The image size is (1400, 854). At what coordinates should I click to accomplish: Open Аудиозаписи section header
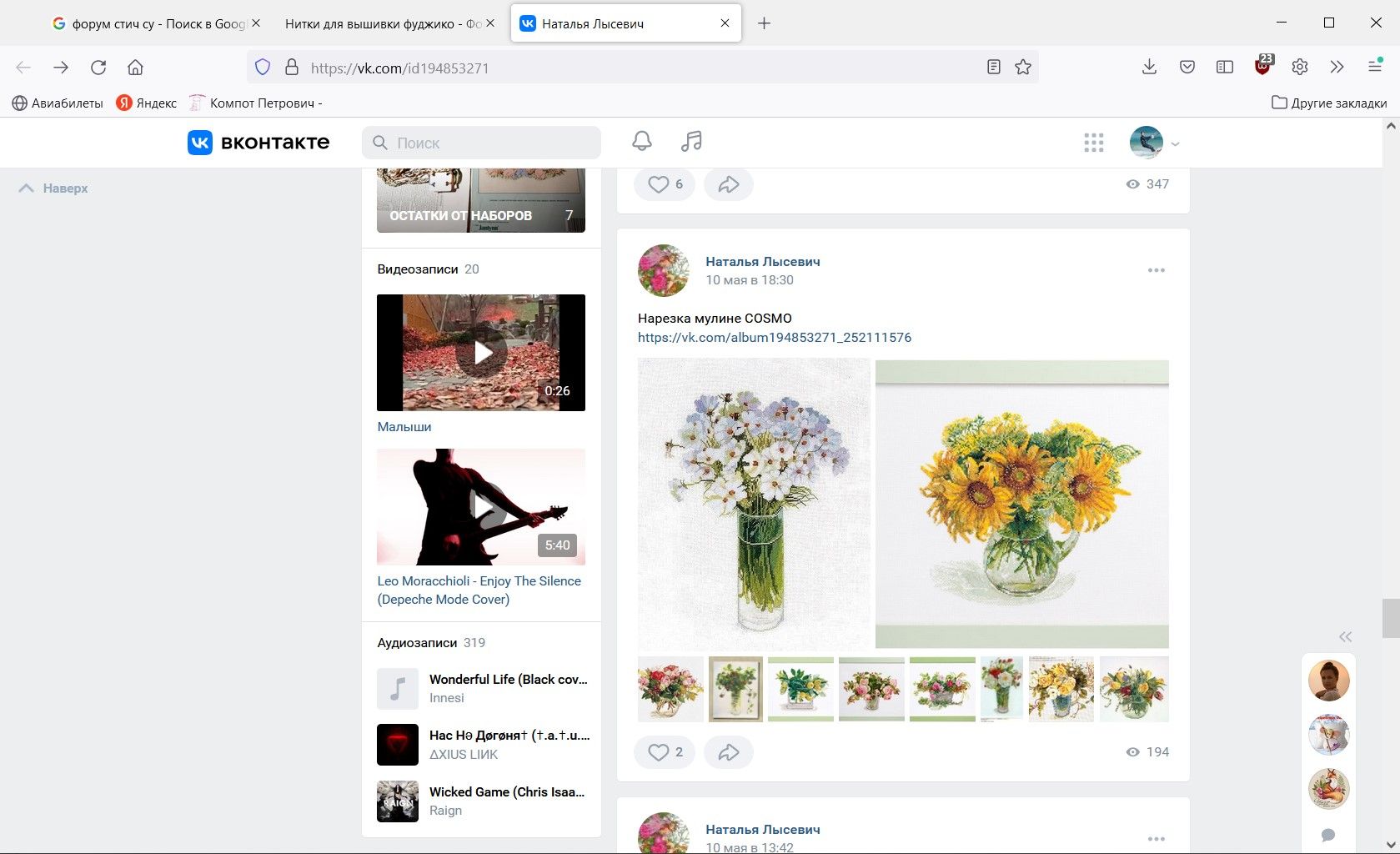coord(417,643)
